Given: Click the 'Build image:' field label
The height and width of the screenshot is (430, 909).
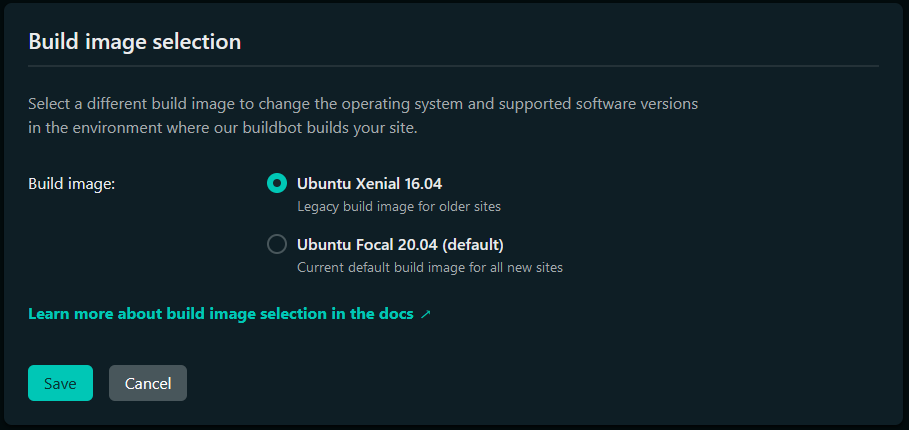Looking at the screenshot, I should [72, 184].
